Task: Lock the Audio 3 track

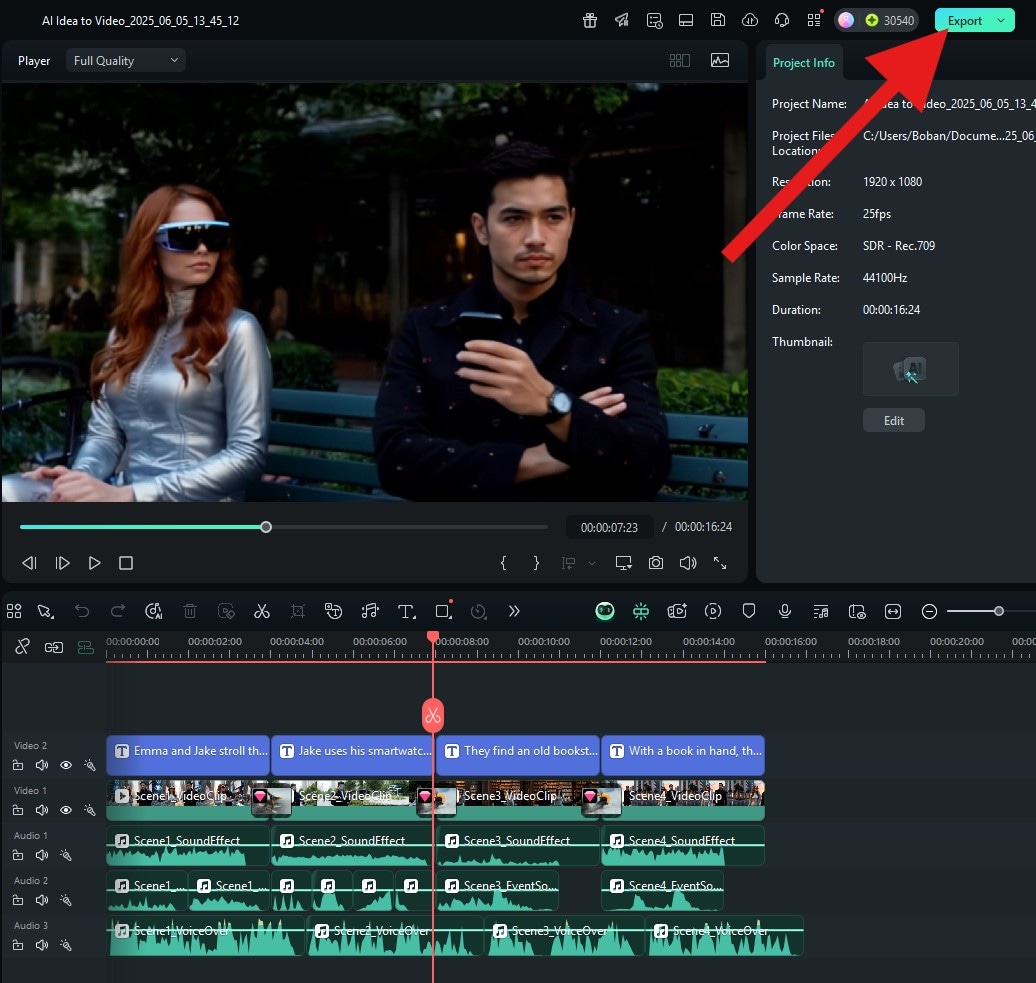Action: tap(18, 945)
